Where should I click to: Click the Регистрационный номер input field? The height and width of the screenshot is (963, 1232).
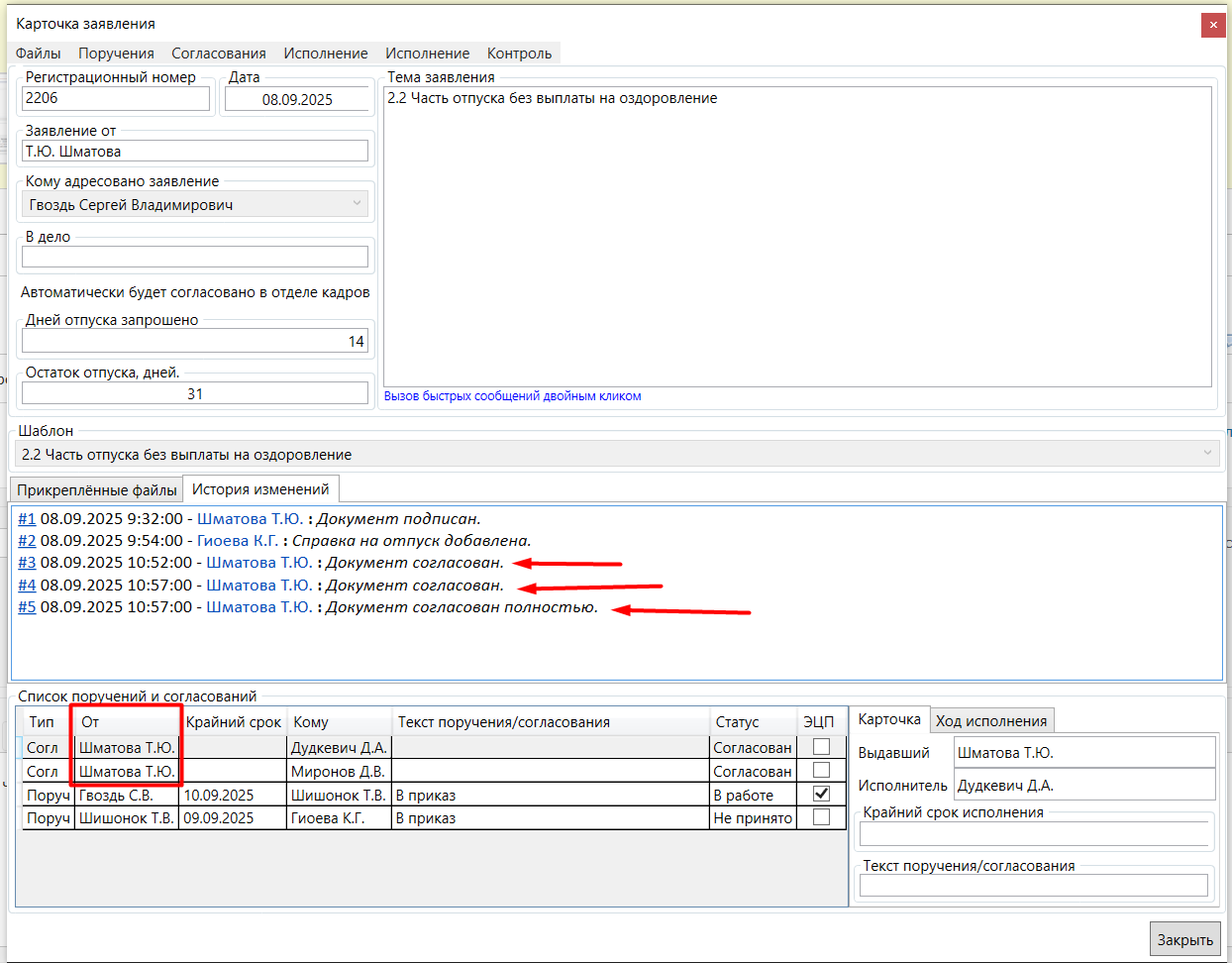[115, 98]
